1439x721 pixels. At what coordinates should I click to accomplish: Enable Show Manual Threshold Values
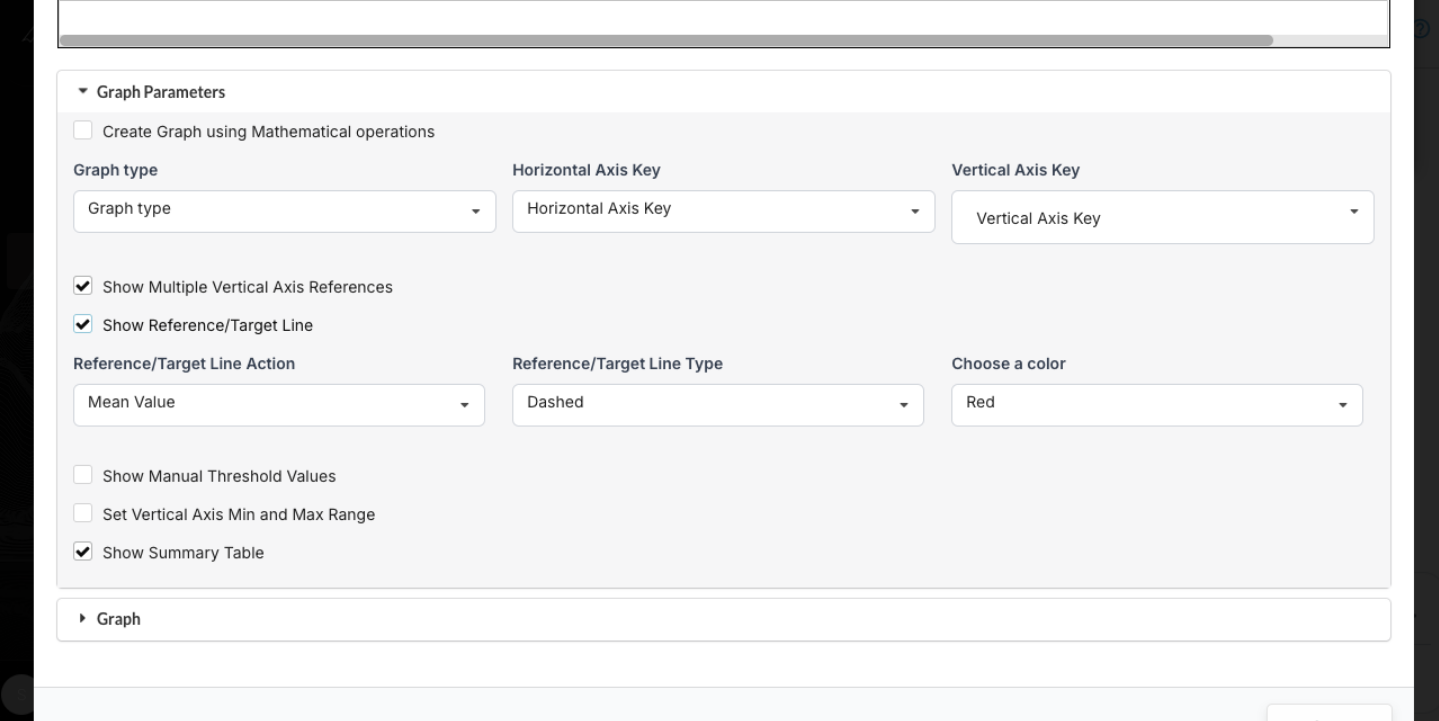pyautogui.click(x=83, y=474)
